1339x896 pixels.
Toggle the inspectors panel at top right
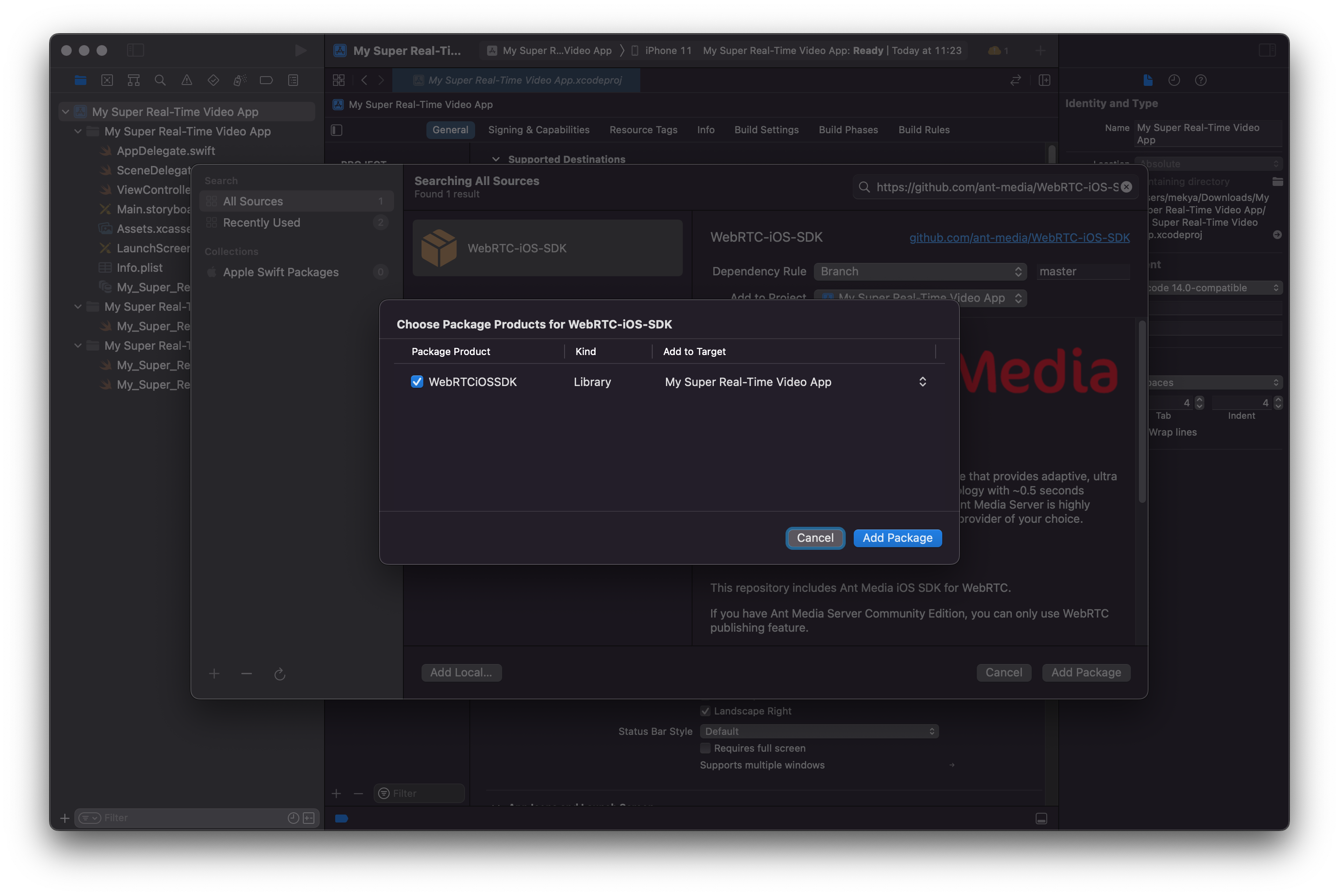(1267, 50)
